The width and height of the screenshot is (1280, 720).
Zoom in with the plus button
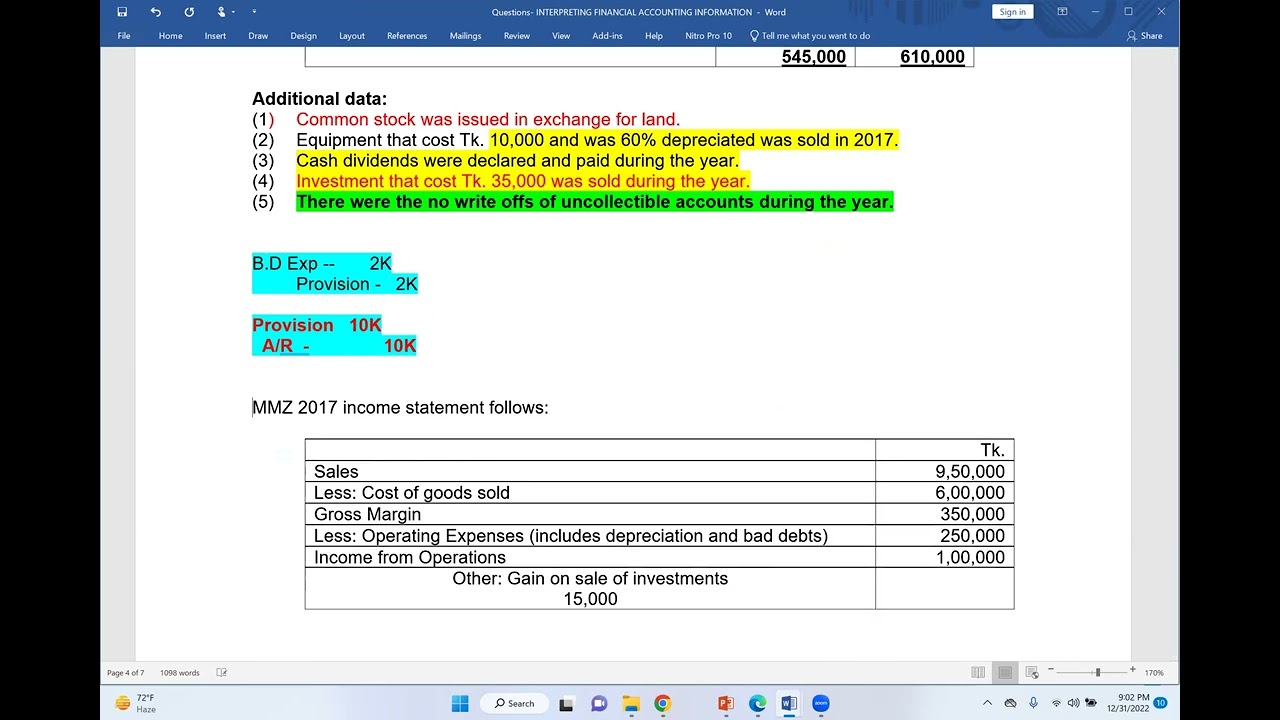pos(1132,670)
